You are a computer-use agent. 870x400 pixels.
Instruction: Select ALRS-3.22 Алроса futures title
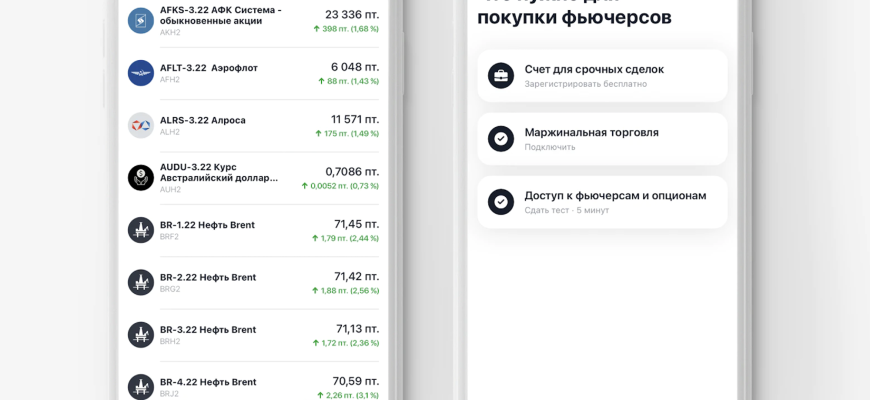(203, 120)
